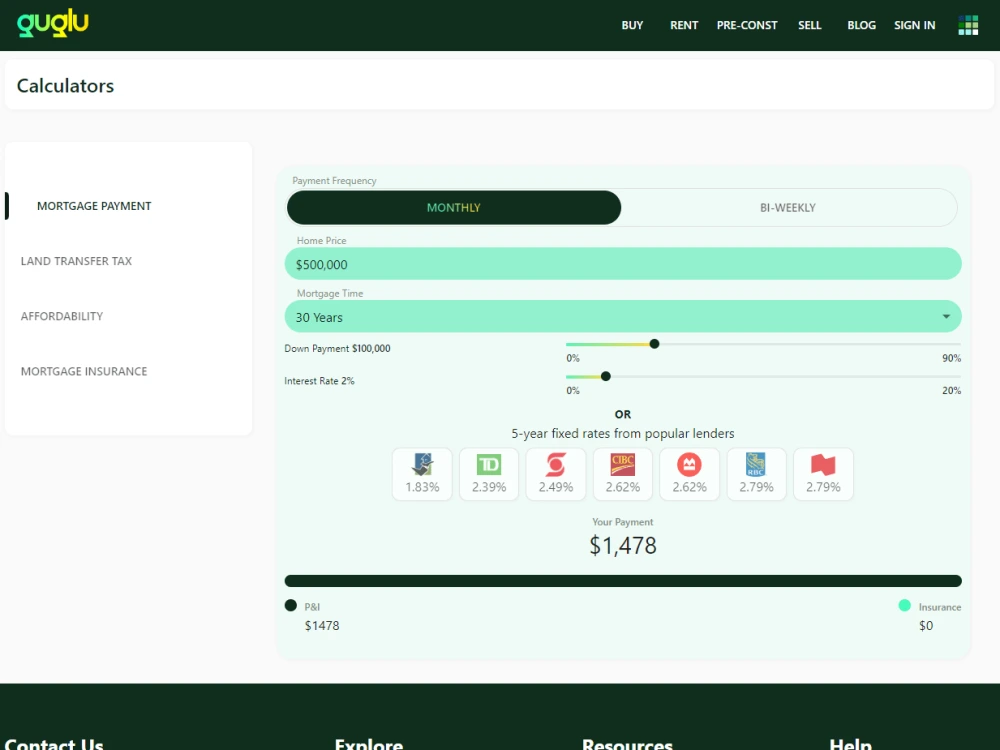
Task: Select the TD Bank 2.39% rate
Action: pos(488,473)
